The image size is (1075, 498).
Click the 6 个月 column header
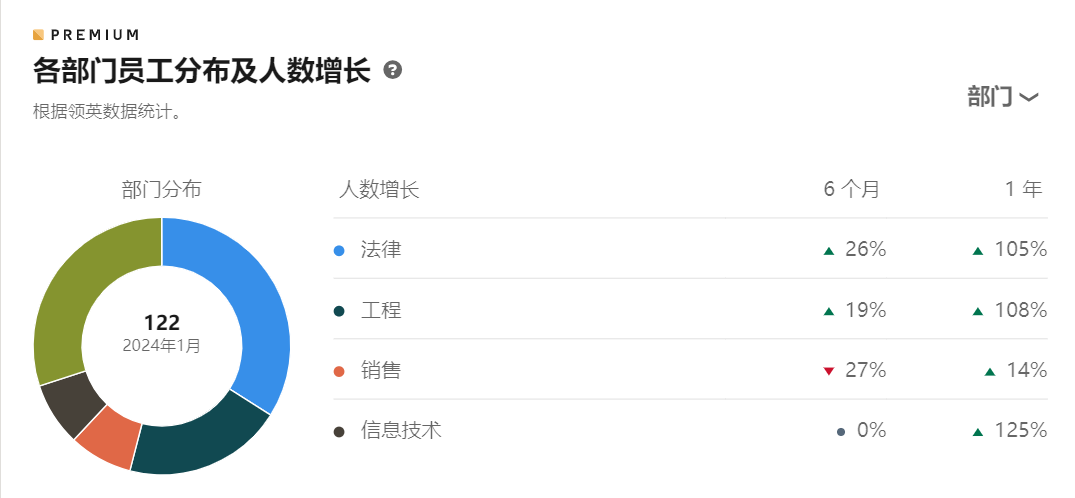851,189
